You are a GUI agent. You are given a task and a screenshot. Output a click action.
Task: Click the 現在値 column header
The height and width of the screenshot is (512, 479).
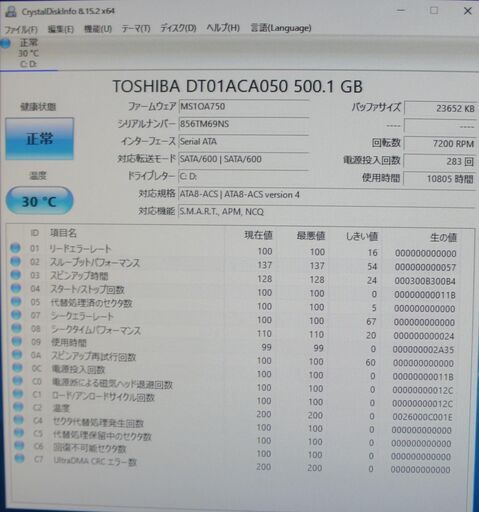pyautogui.click(x=258, y=235)
